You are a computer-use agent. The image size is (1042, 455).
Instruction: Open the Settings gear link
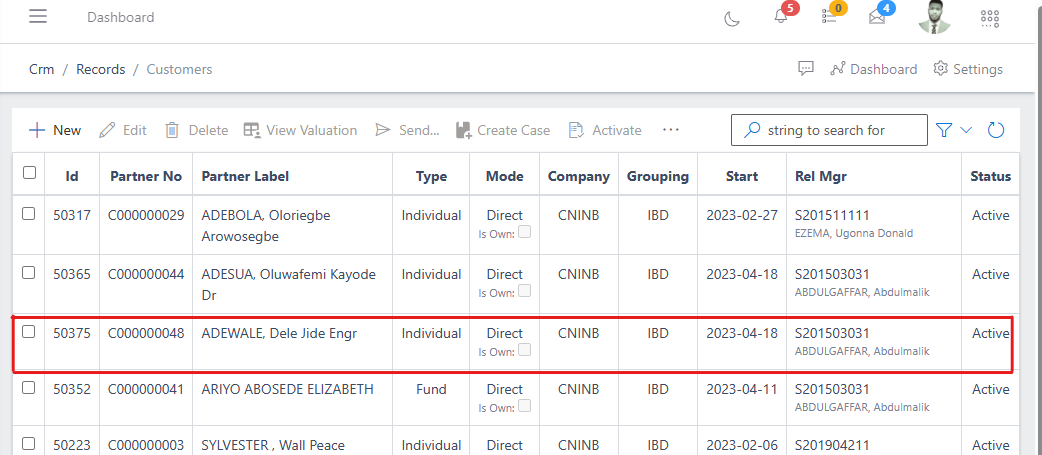click(968, 69)
